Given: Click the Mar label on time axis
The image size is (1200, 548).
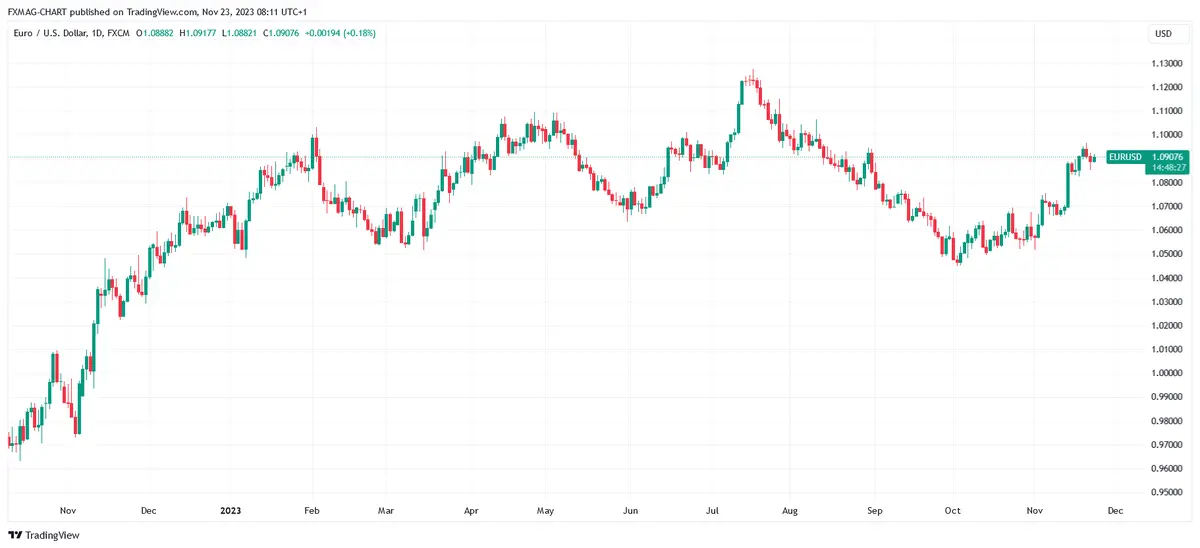Looking at the screenshot, I should pos(386,510).
